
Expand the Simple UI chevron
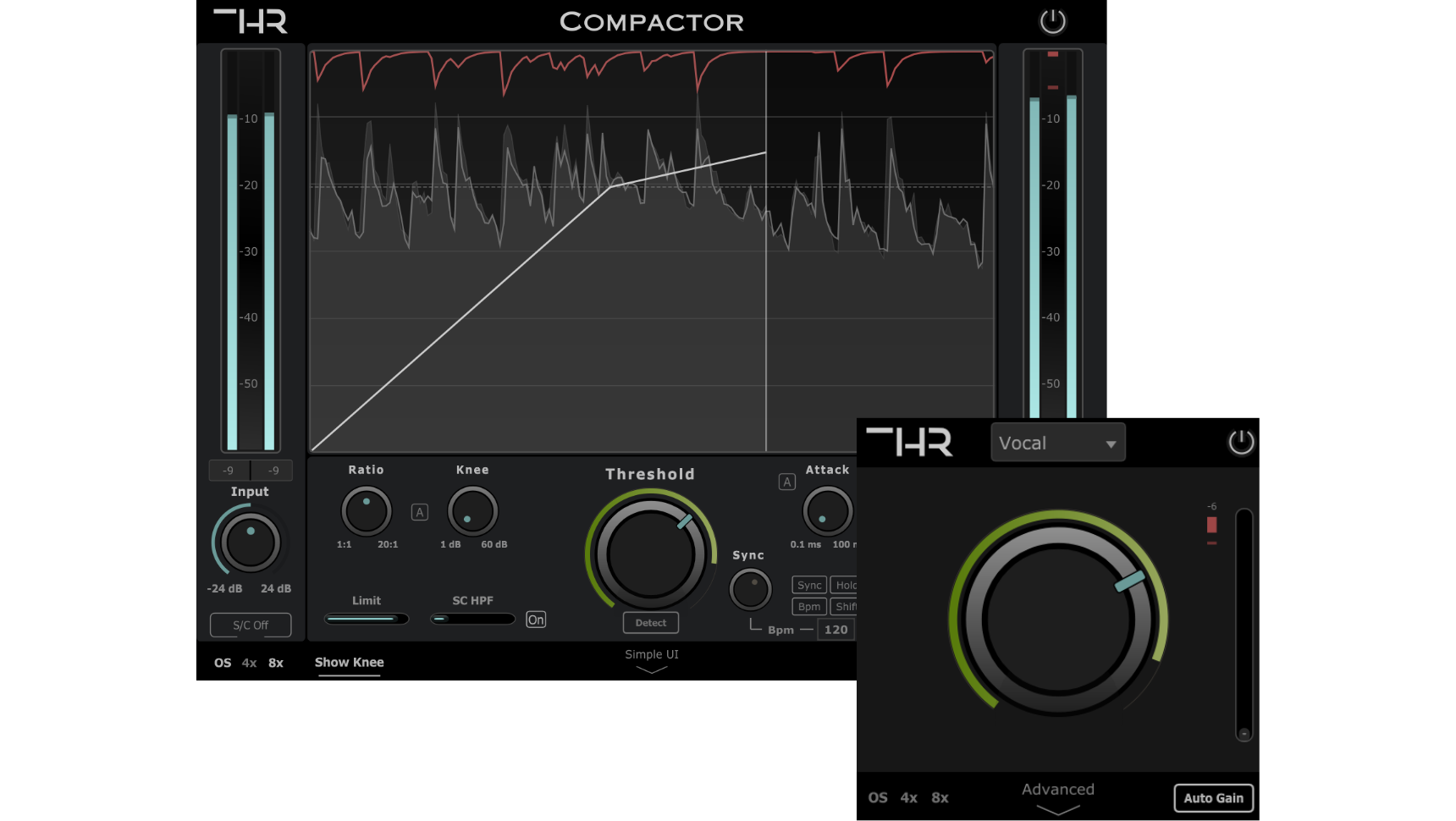650,668
